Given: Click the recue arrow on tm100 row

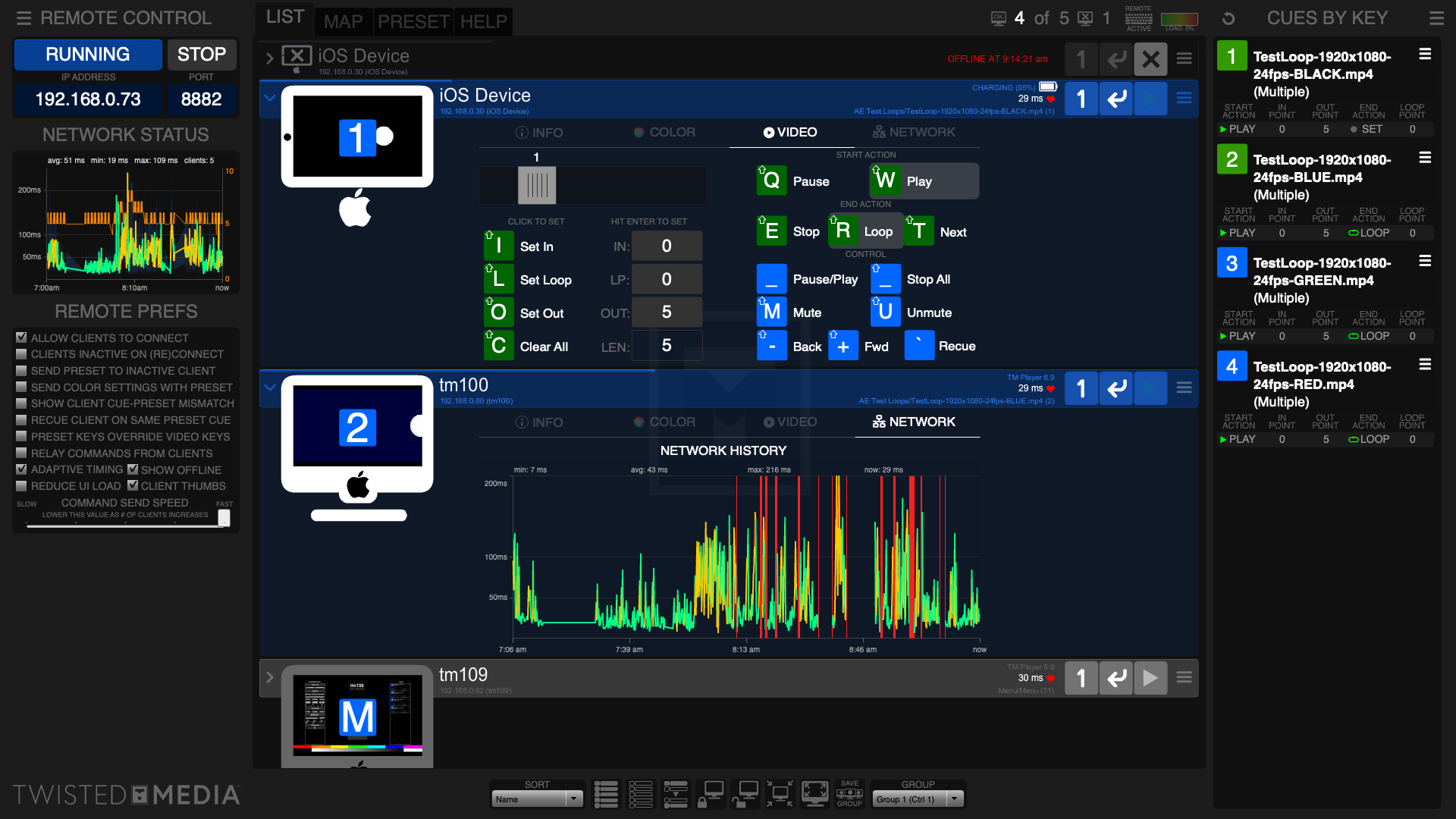Looking at the screenshot, I should tap(1116, 388).
